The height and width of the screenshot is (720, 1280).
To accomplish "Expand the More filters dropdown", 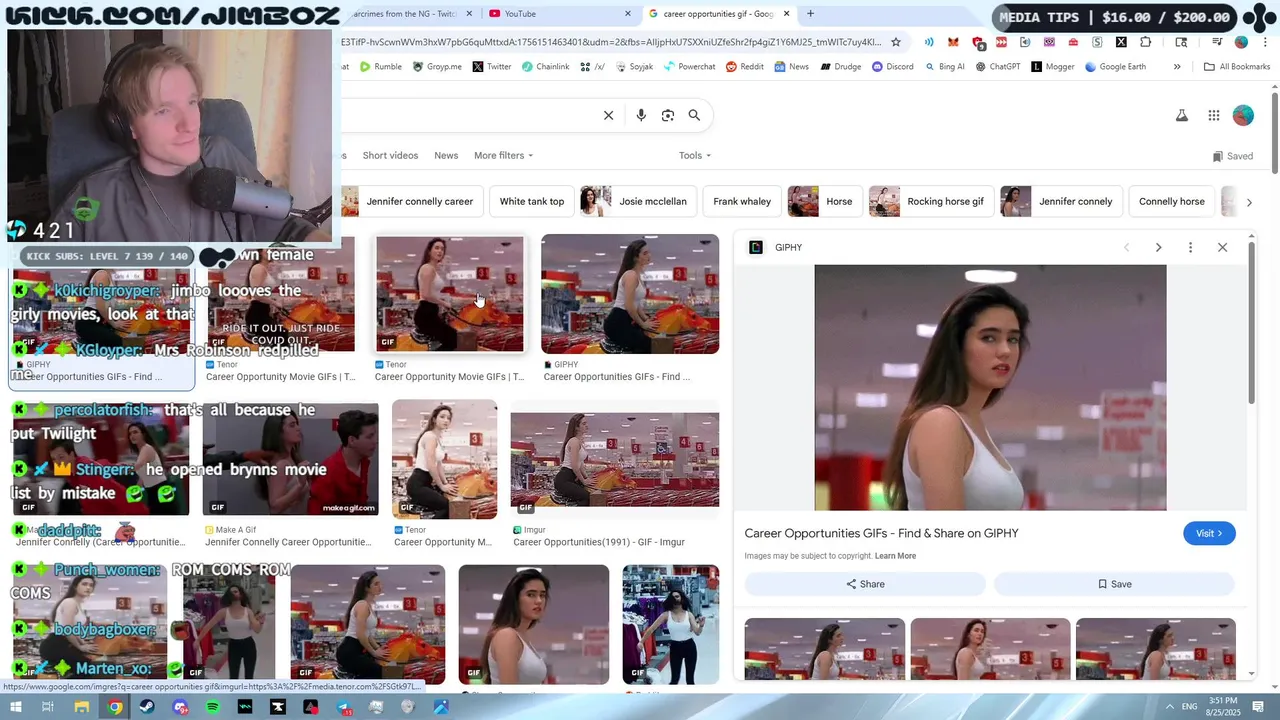I will point(503,156).
